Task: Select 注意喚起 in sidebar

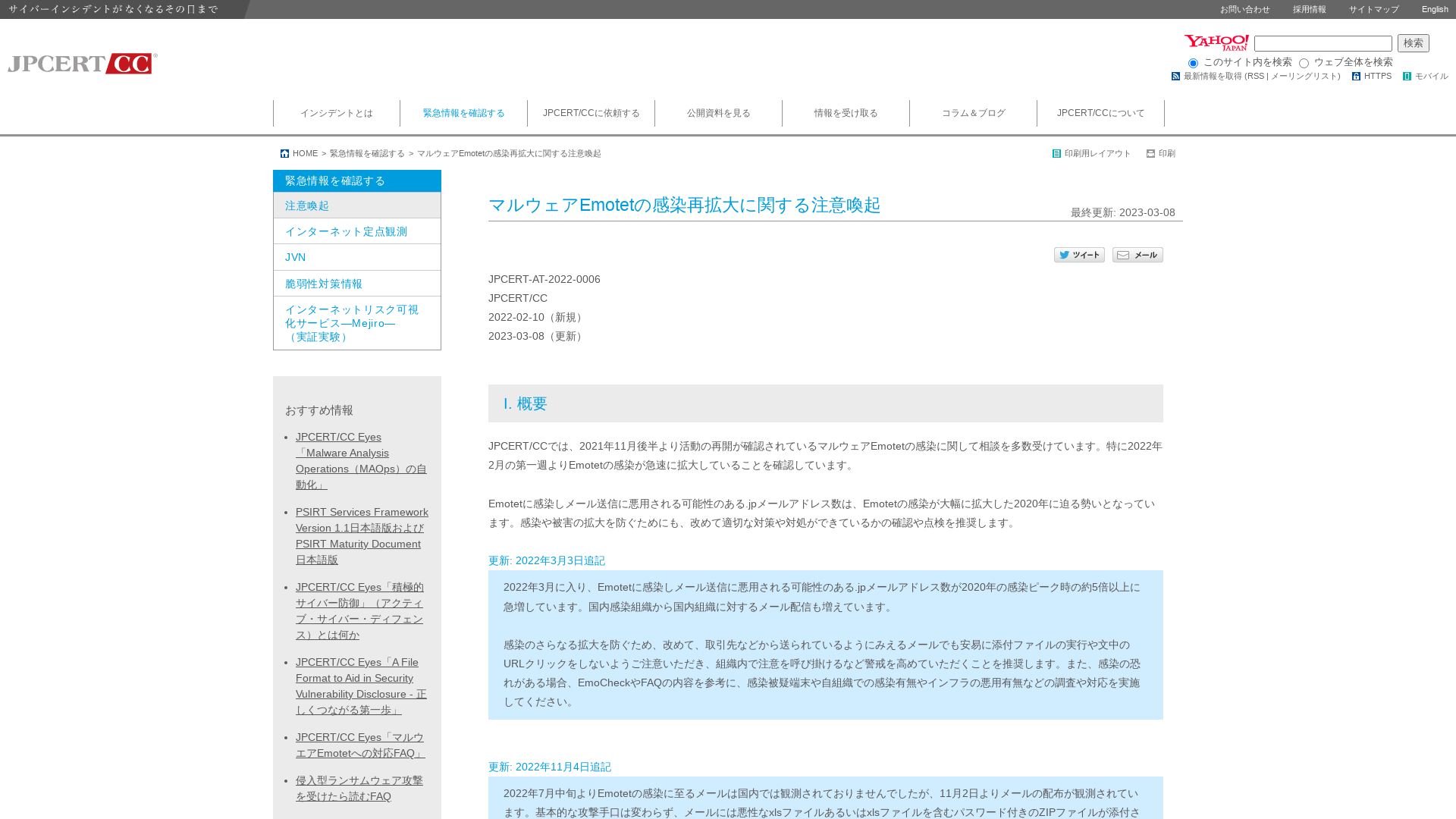Action: point(357,206)
